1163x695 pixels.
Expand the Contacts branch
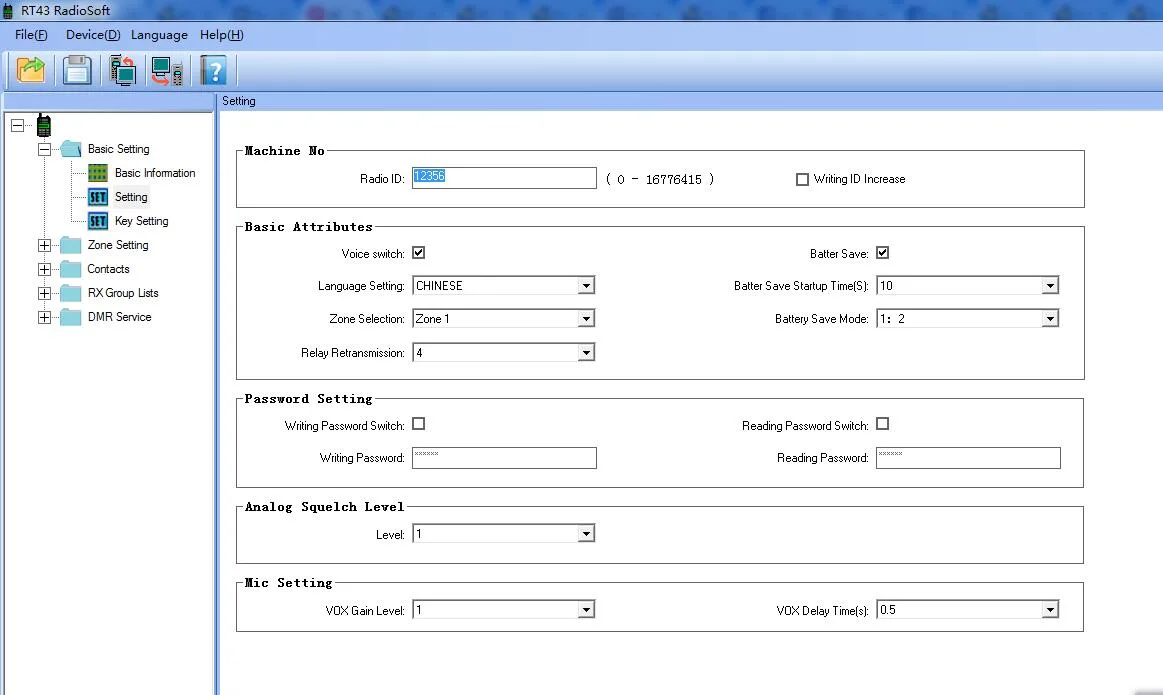click(43, 268)
